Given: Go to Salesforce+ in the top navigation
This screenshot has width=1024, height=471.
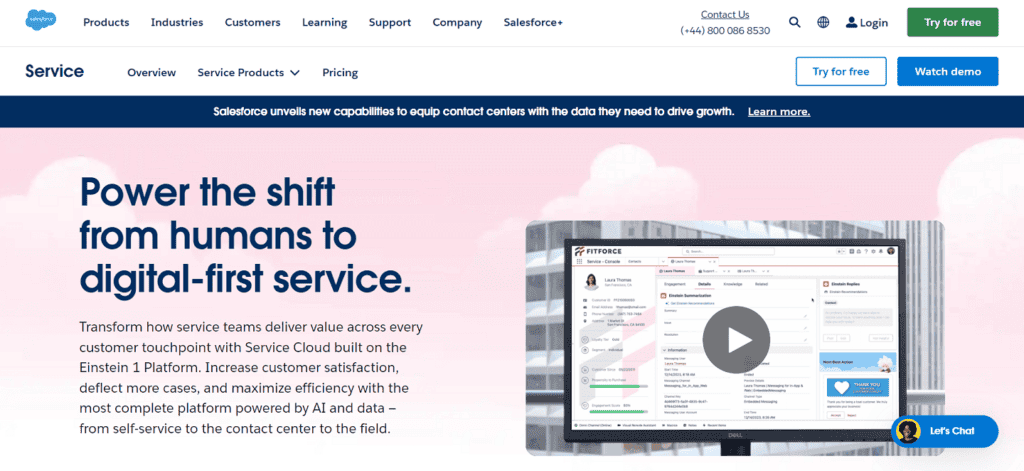Looking at the screenshot, I should (533, 22).
